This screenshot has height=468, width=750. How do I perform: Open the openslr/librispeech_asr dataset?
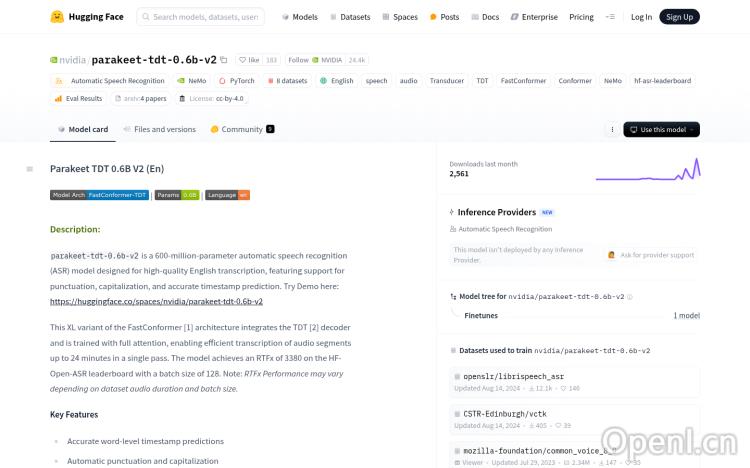coord(513,377)
